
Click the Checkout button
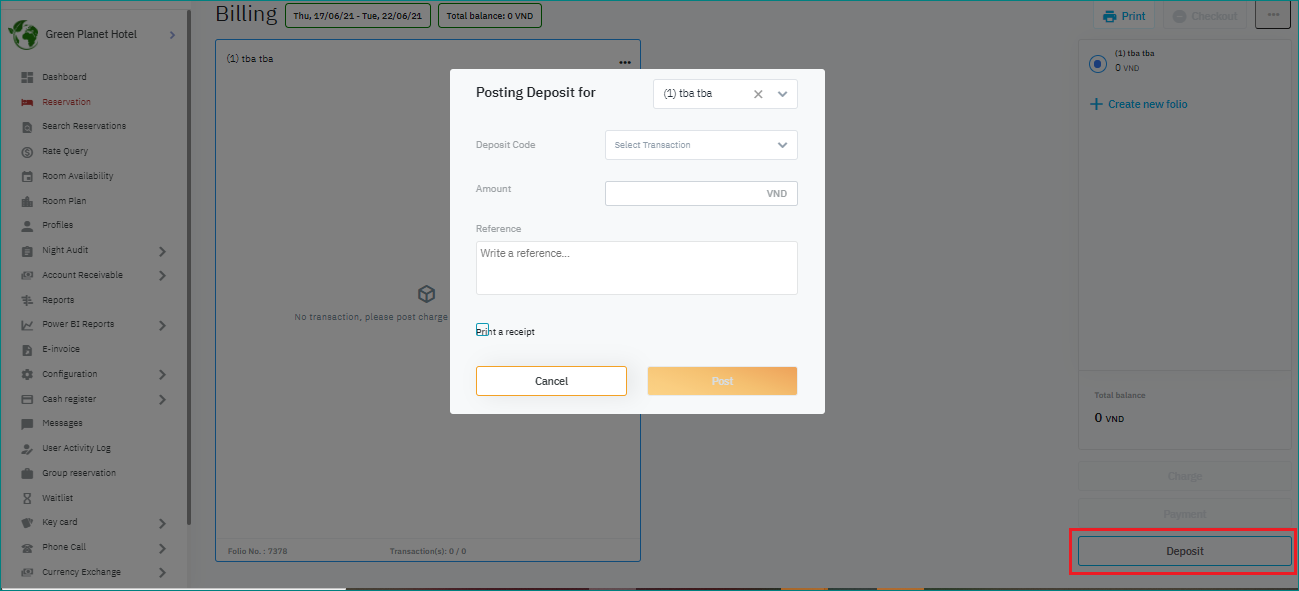pyautogui.click(x=1205, y=16)
